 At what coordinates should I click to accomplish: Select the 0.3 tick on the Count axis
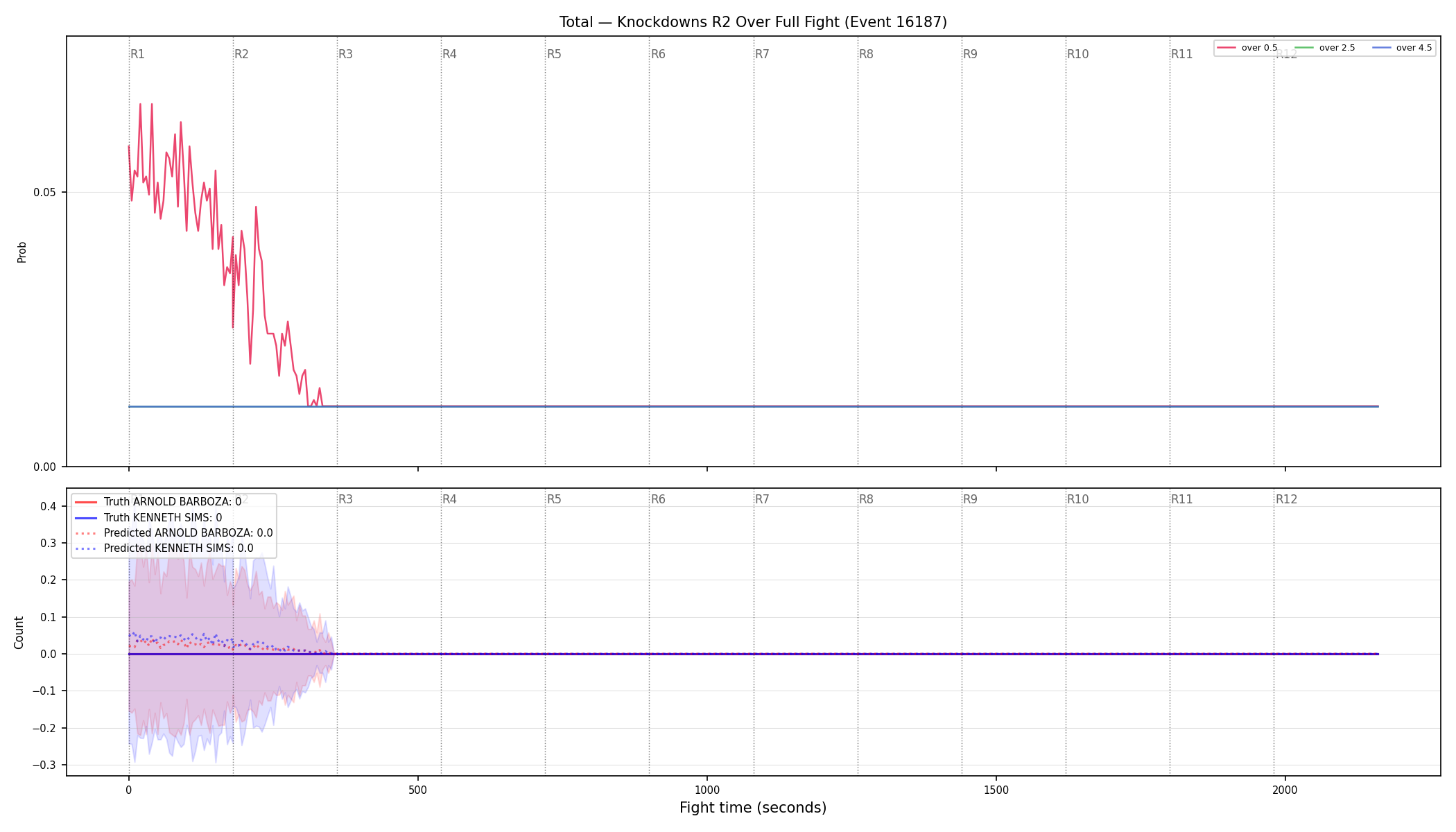(x=49, y=544)
